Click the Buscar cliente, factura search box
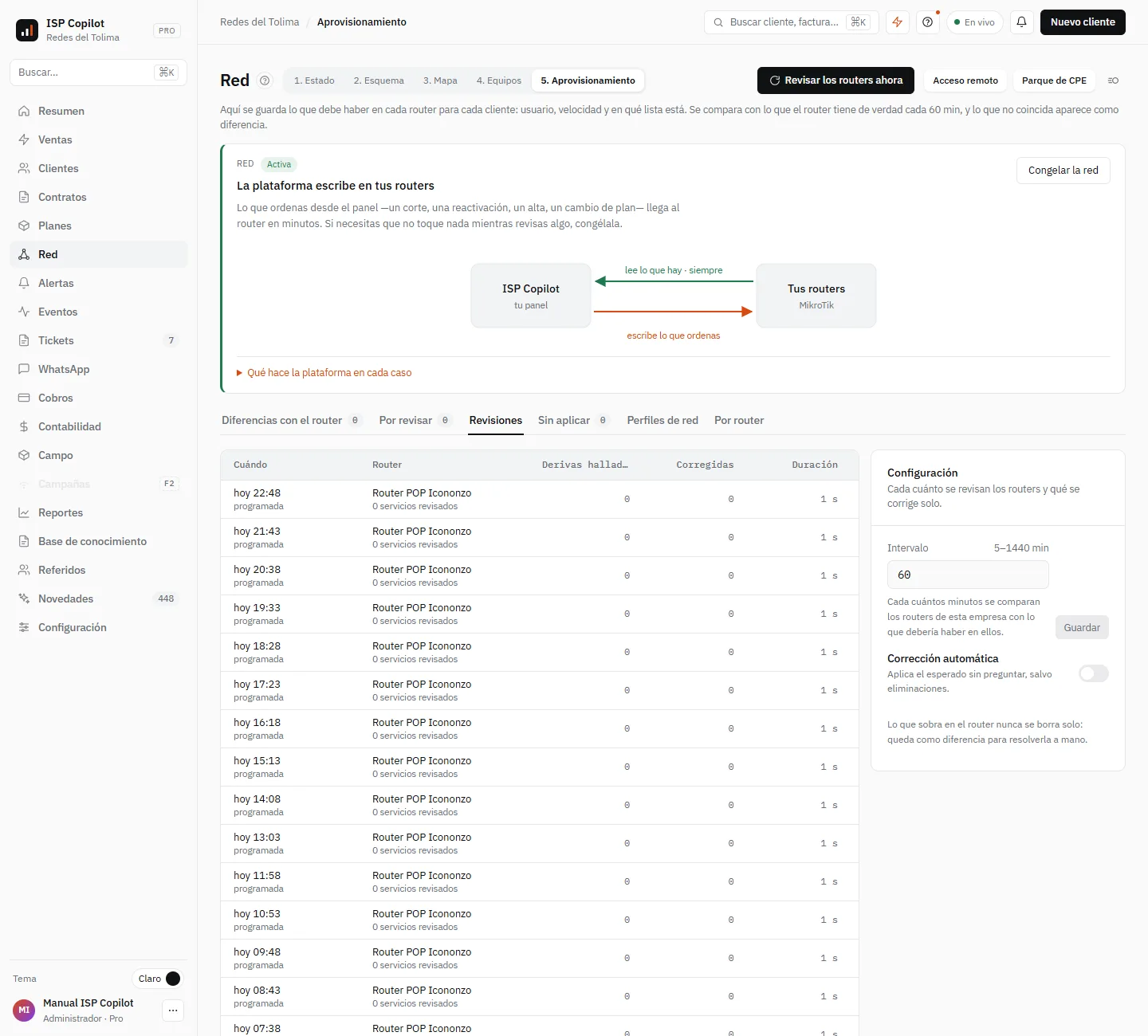1148x1036 pixels. [791, 22]
